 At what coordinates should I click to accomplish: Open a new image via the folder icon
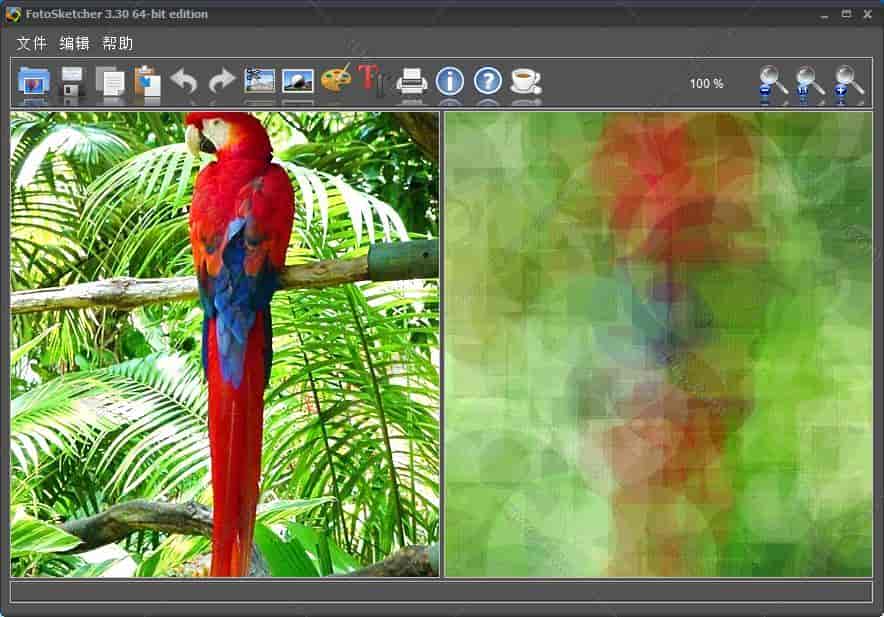point(32,83)
